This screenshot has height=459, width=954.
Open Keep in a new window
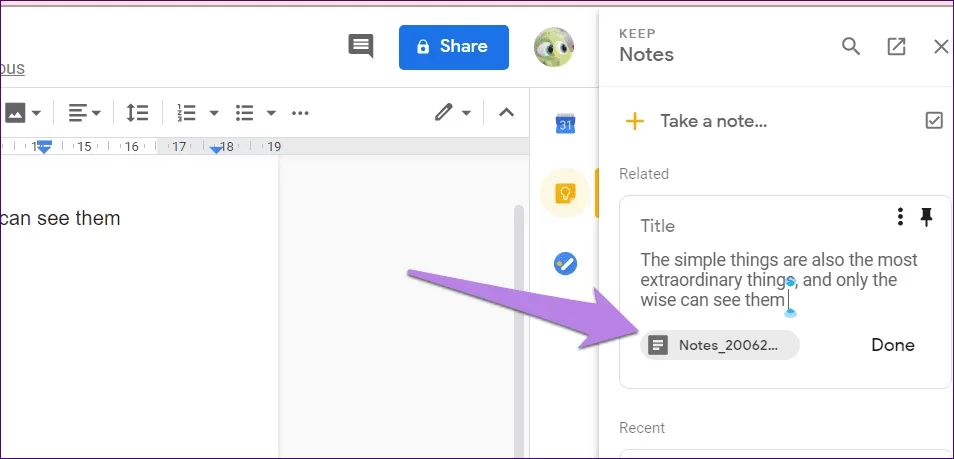[x=896, y=47]
